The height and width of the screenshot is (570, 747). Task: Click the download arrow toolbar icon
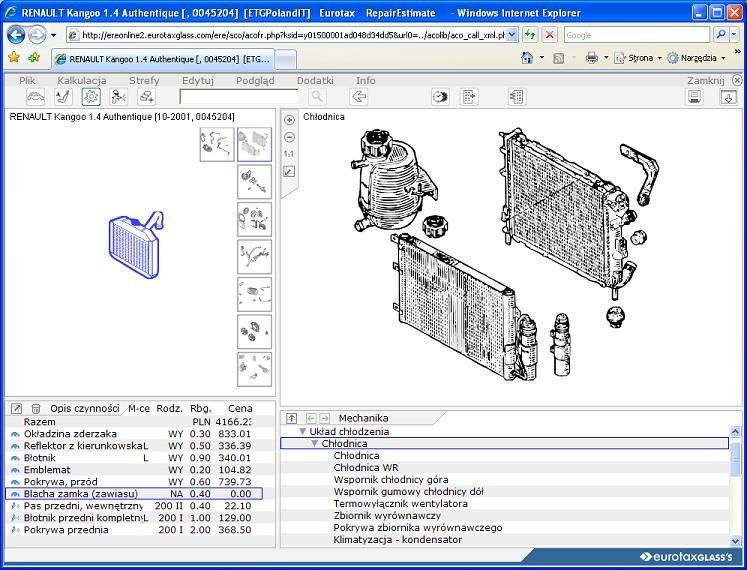727,97
